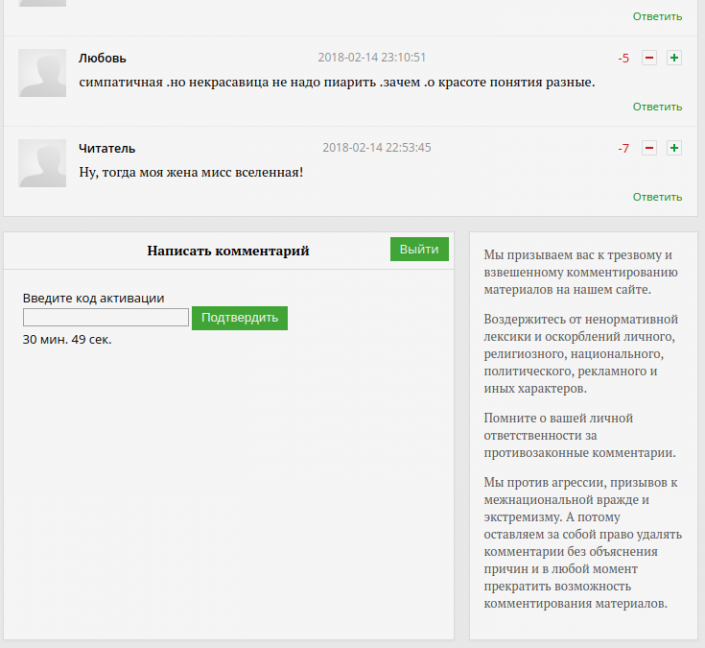This screenshot has width=705, height=648.
Task: Click the timestamp 2018-02-14 22:53:45
Action: (x=376, y=148)
